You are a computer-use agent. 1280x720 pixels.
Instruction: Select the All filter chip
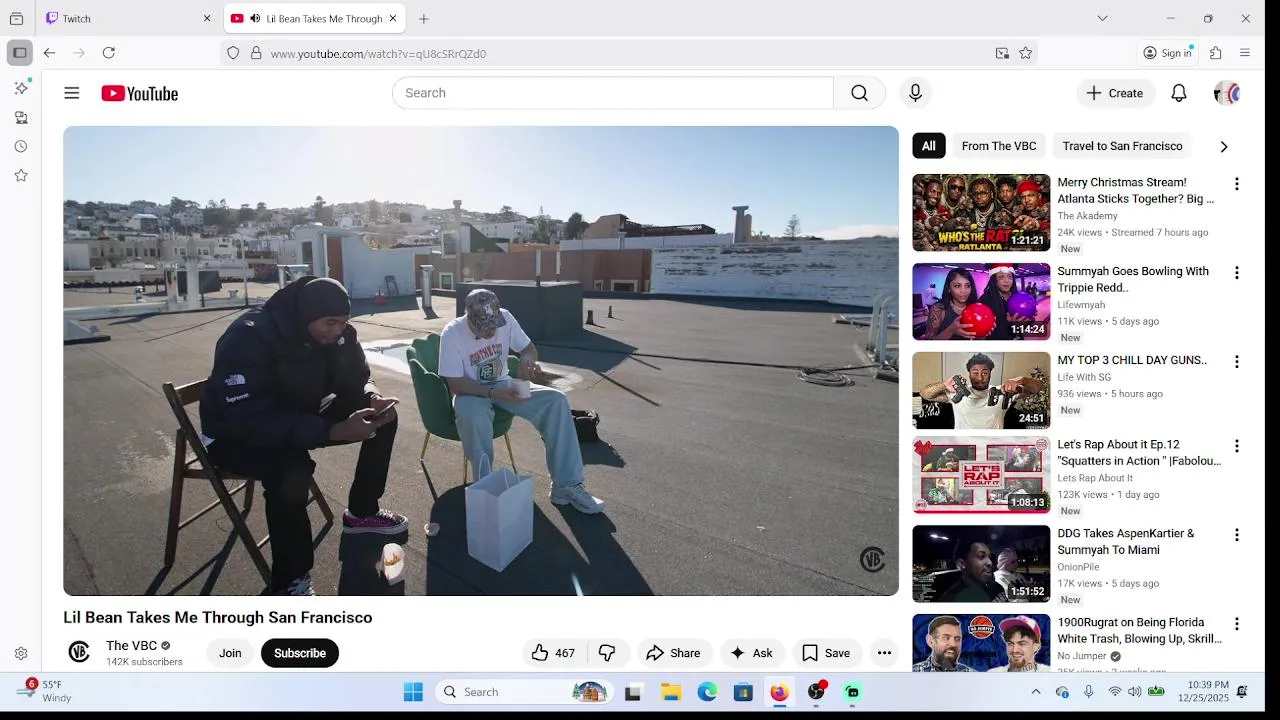(928, 146)
